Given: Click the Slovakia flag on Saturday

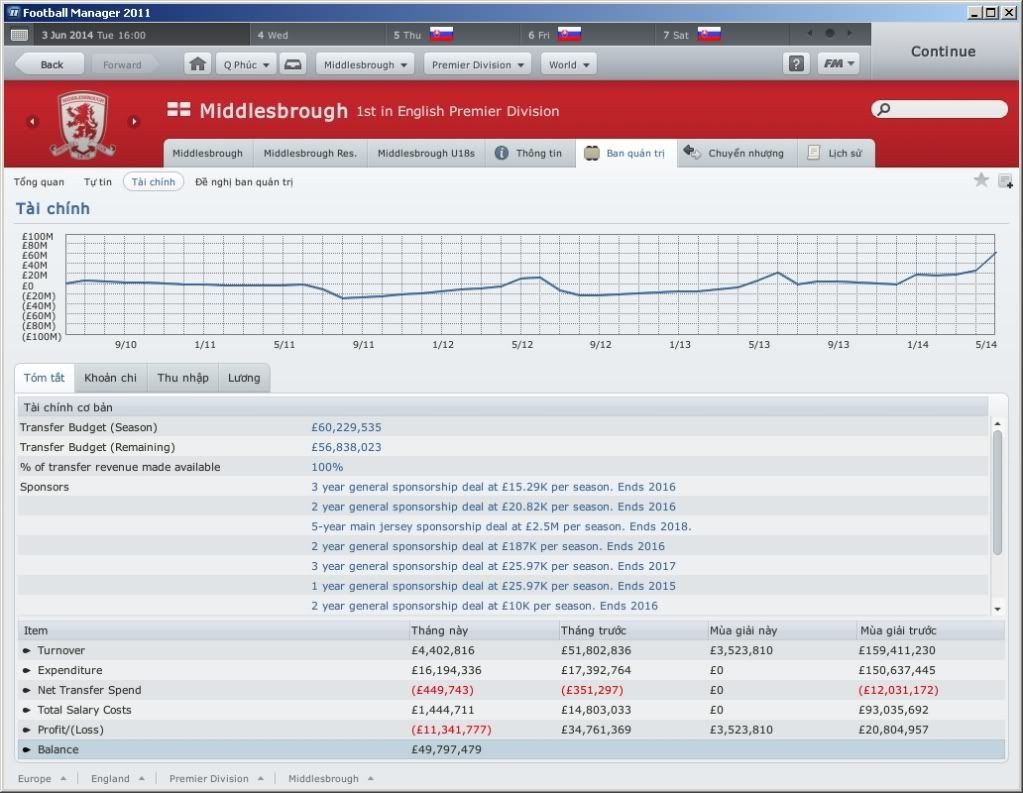Looking at the screenshot, I should pyautogui.click(x=709, y=34).
